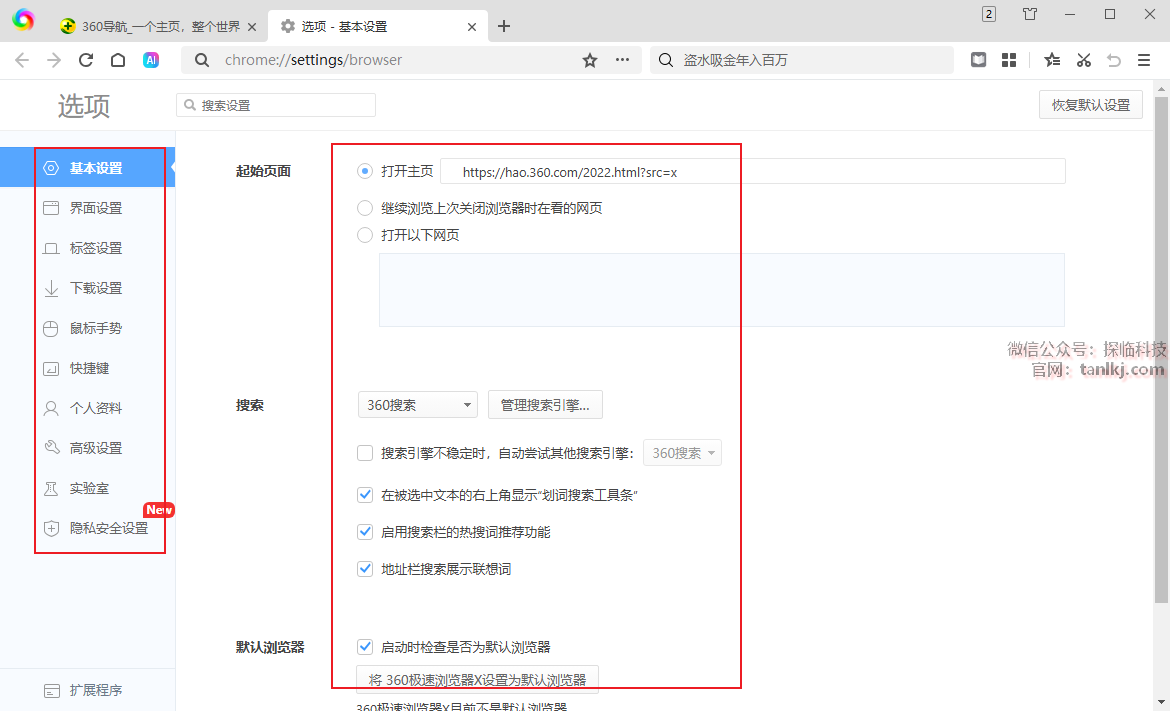1170x711 pixels.
Task: Open the address bar more options ellipsis
Action: pyautogui.click(x=622, y=60)
